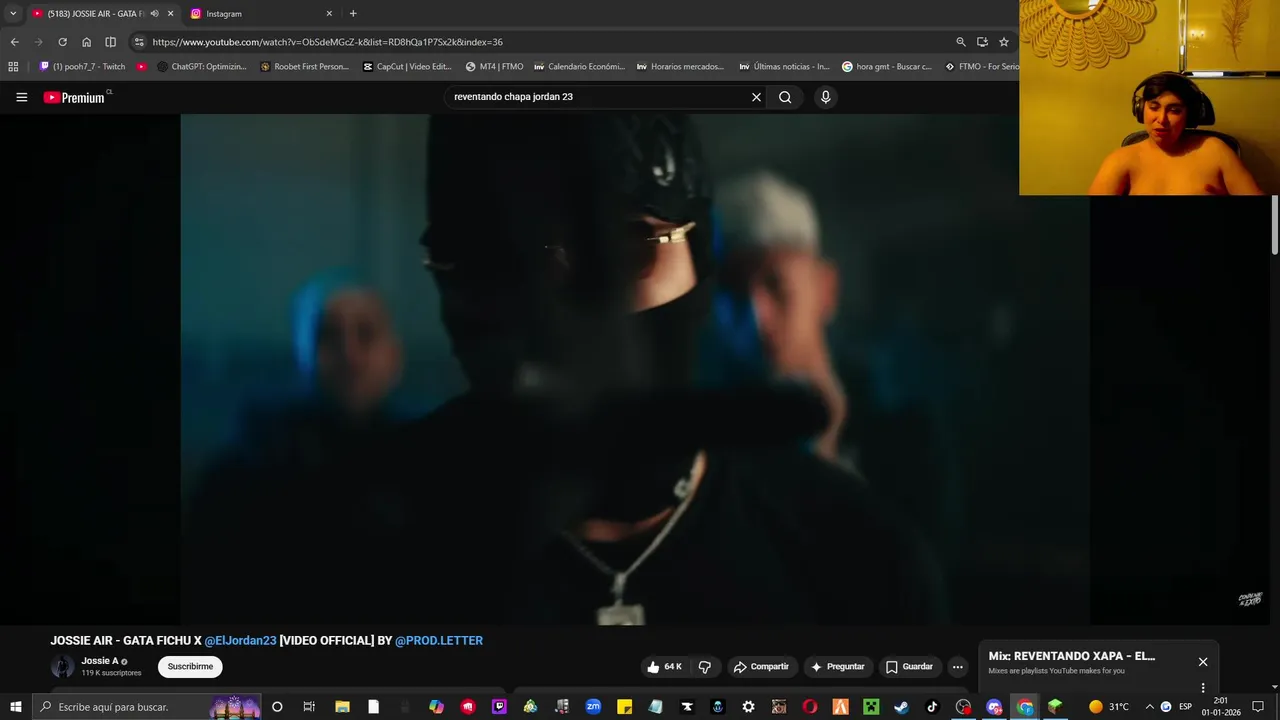Image resolution: width=1280 pixels, height=720 pixels.
Task: Open Roobet First Person bookmark
Action: 304,67
